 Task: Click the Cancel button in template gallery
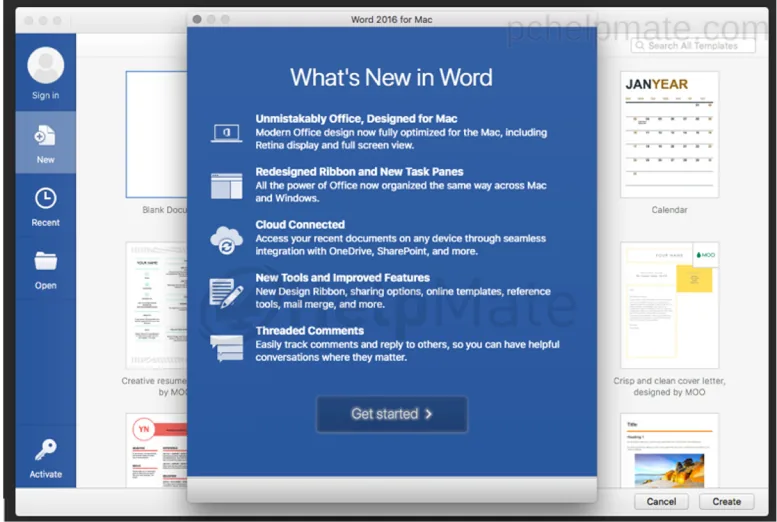tap(661, 501)
